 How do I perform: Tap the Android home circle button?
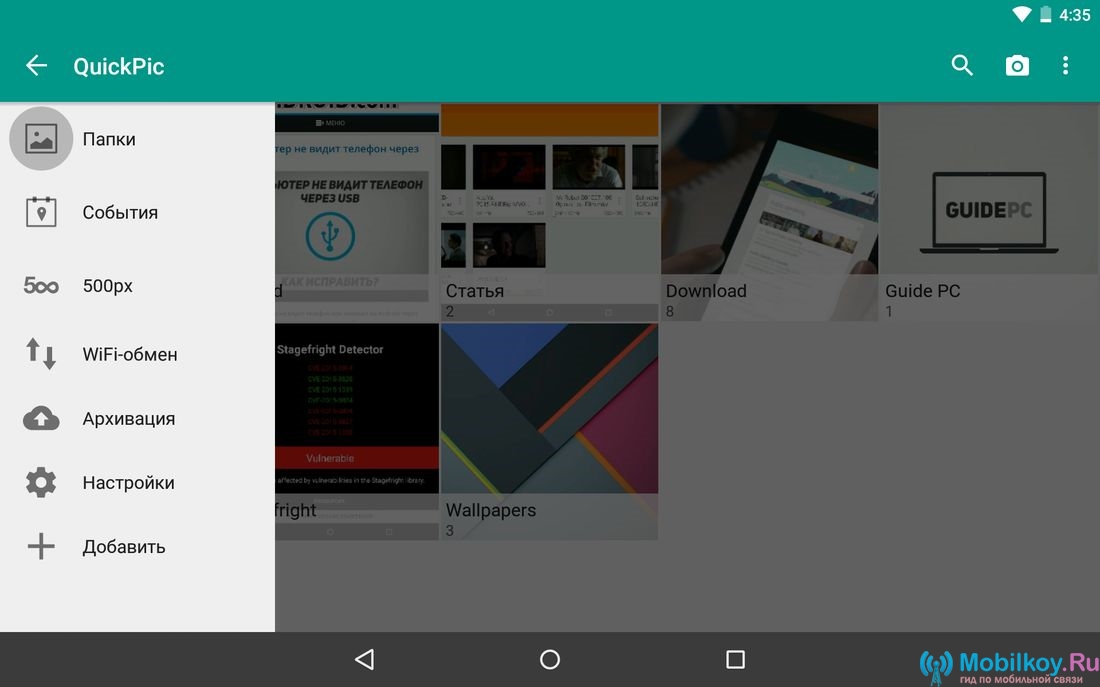(x=550, y=660)
